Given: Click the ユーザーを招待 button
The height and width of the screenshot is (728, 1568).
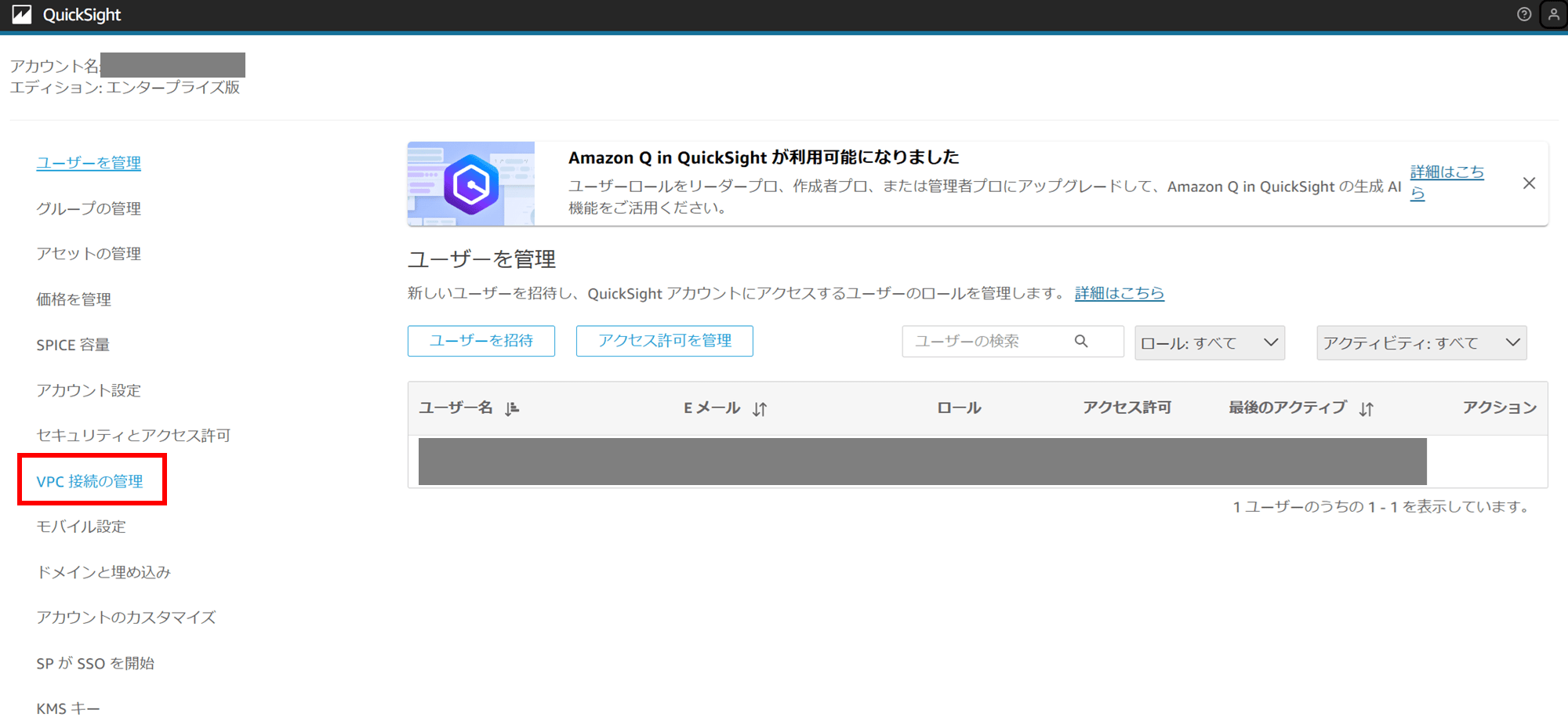Looking at the screenshot, I should (481, 341).
